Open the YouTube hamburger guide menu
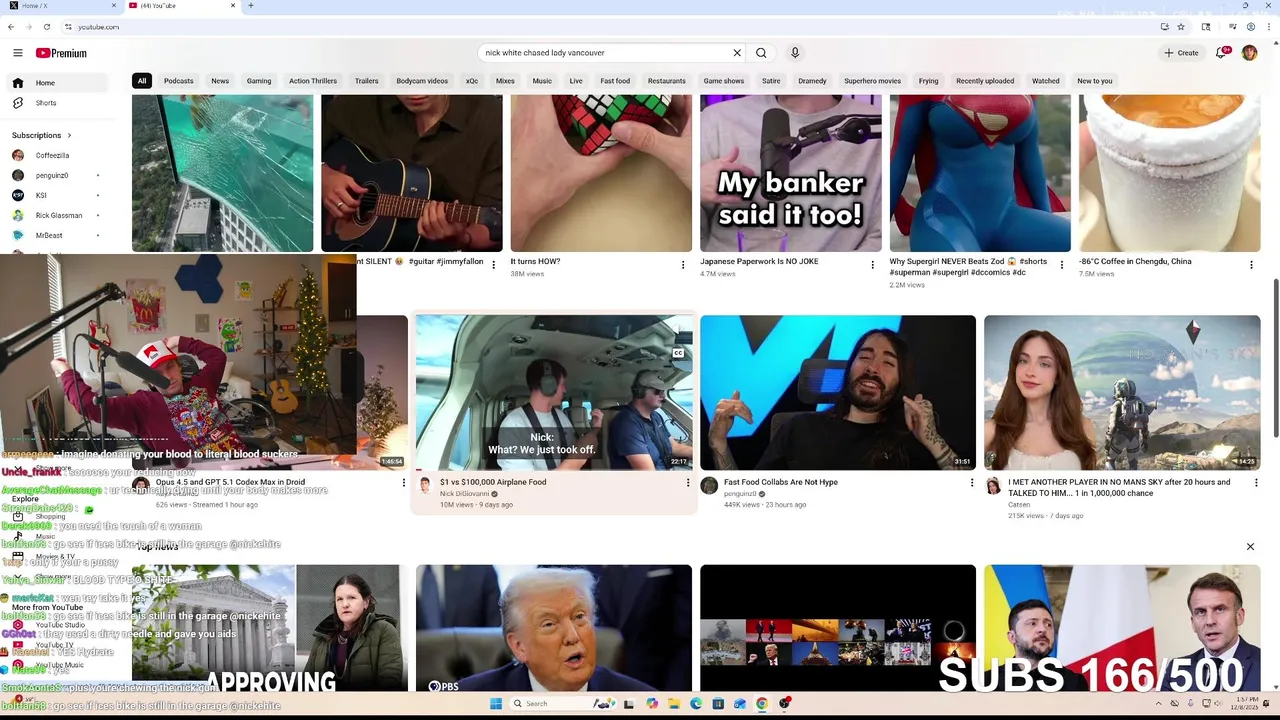 click(x=17, y=53)
